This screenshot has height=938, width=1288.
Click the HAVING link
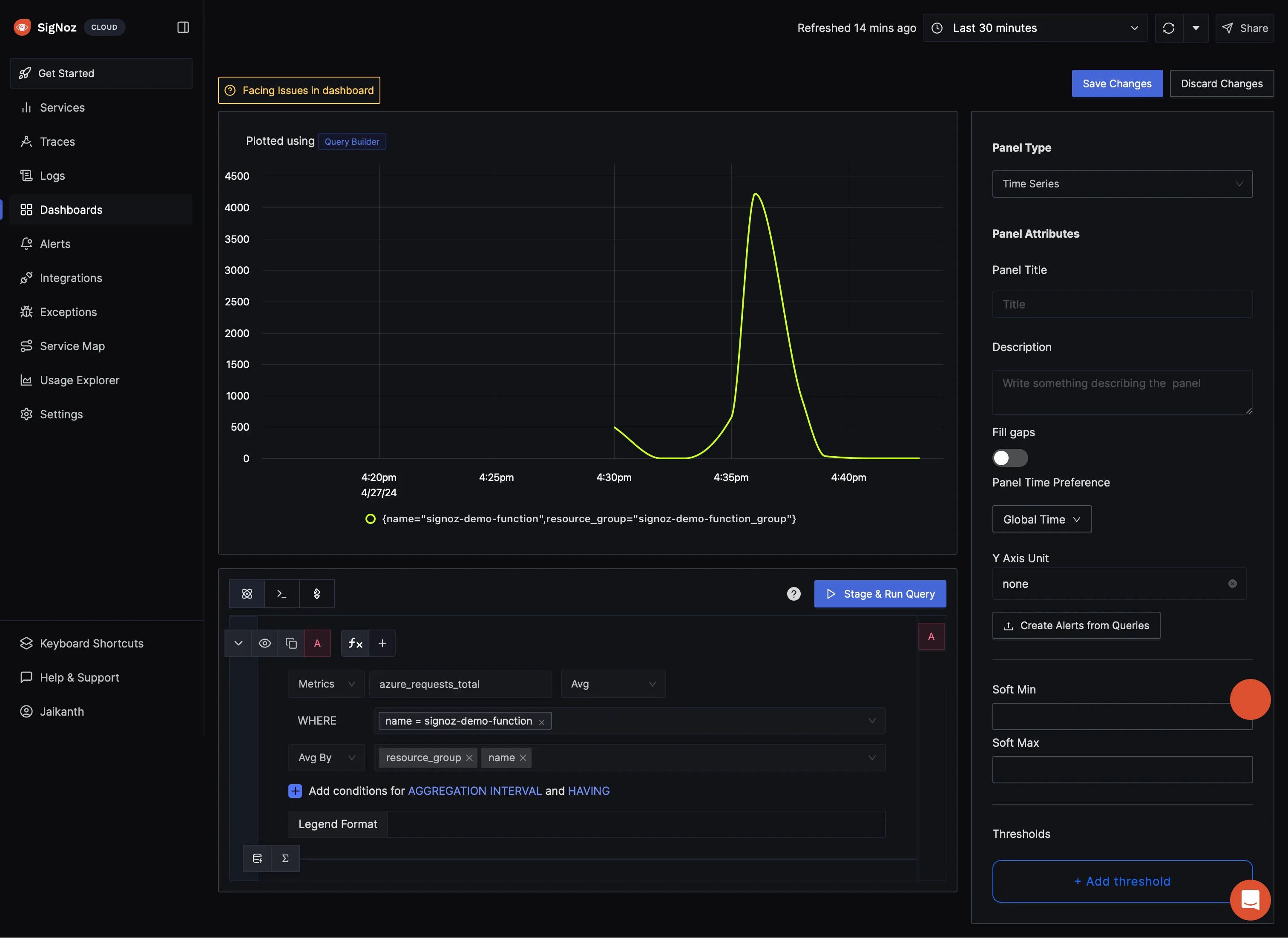[x=589, y=791]
